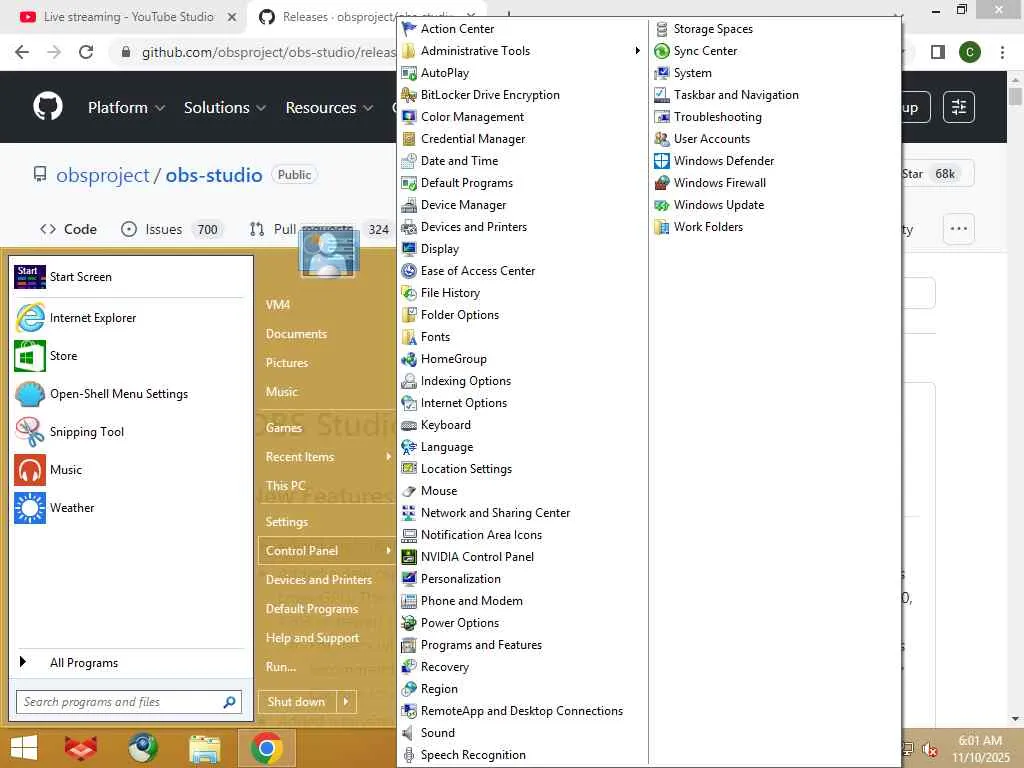This screenshot has height=768, width=1024.
Task: Open the Snipping Tool scissors icon
Action: click(30, 432)
